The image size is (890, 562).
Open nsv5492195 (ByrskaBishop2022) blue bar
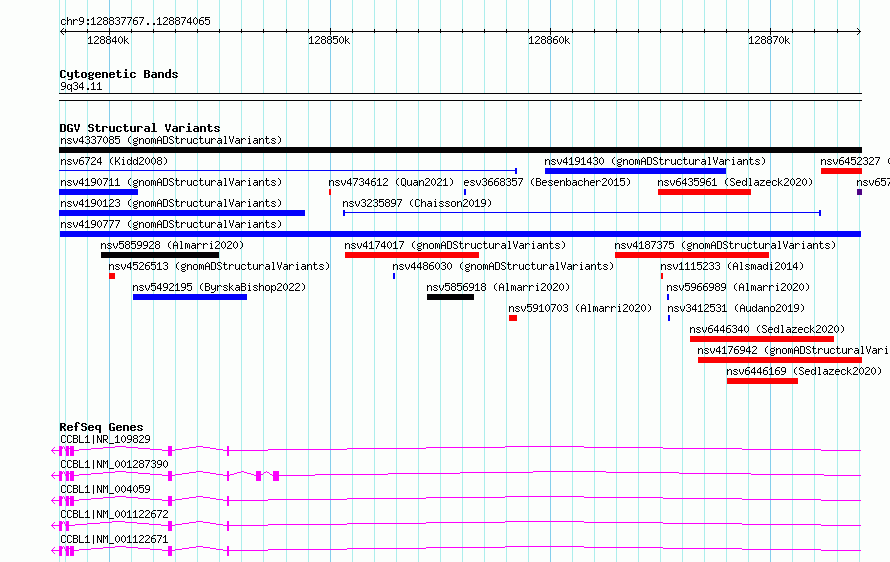[190, 297]
